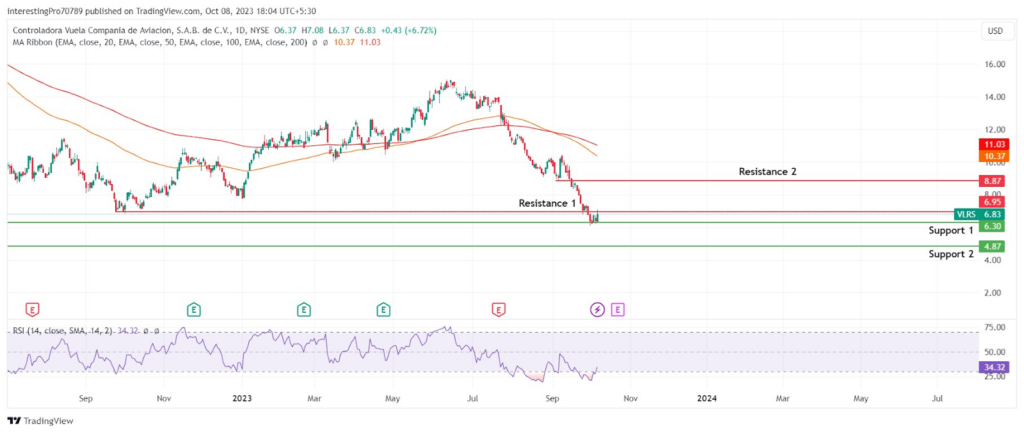Select the Support 2 text label
Viewport: 1024px width, 433px height.
coord(951,254)
